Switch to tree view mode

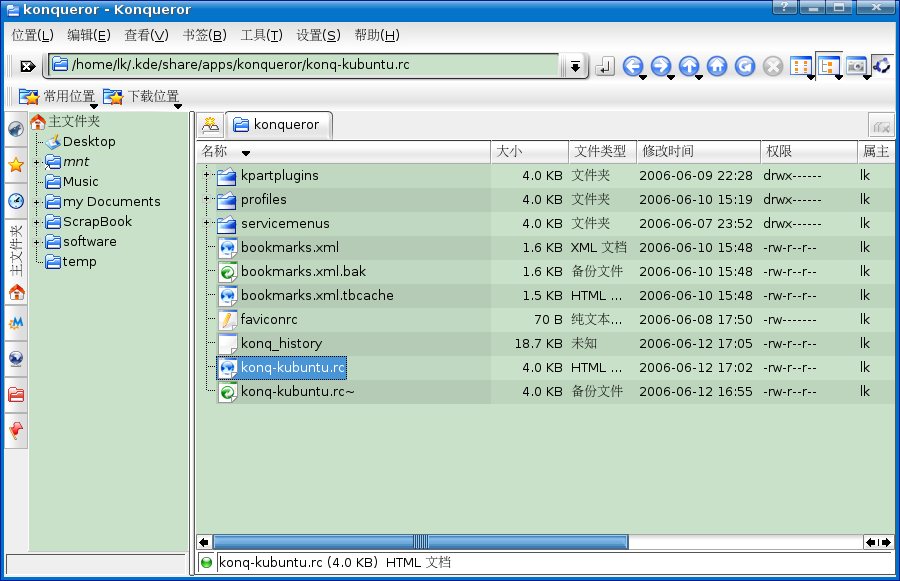pos(827,66)
